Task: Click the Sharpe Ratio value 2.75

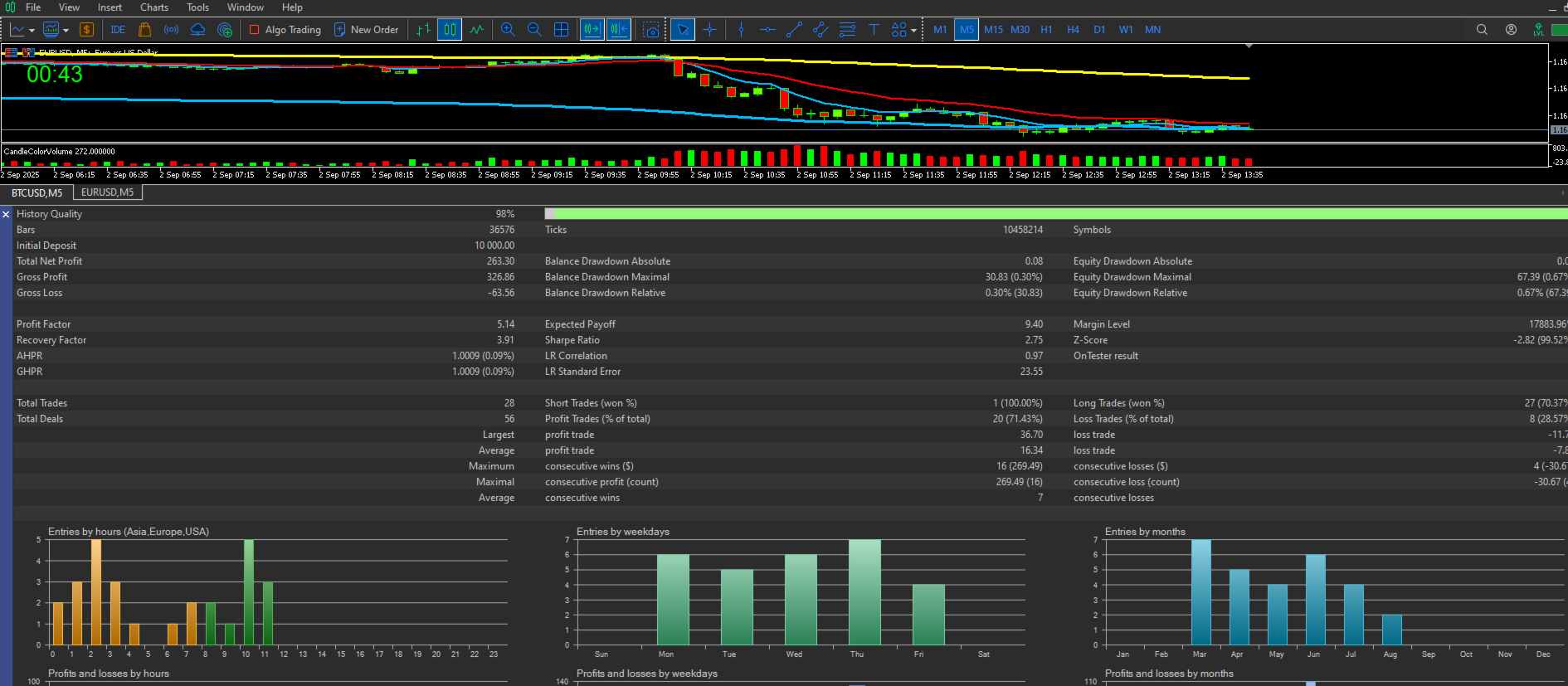Action: point(1034,340)
